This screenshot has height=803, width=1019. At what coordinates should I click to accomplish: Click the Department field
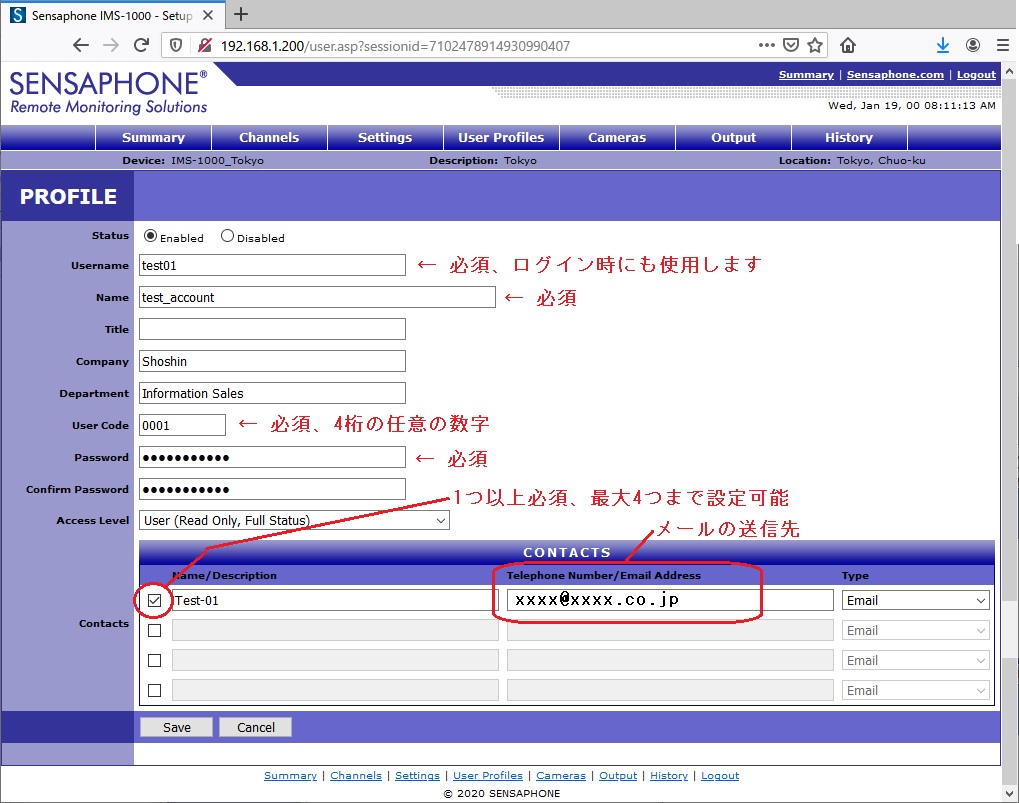[272, 393]
